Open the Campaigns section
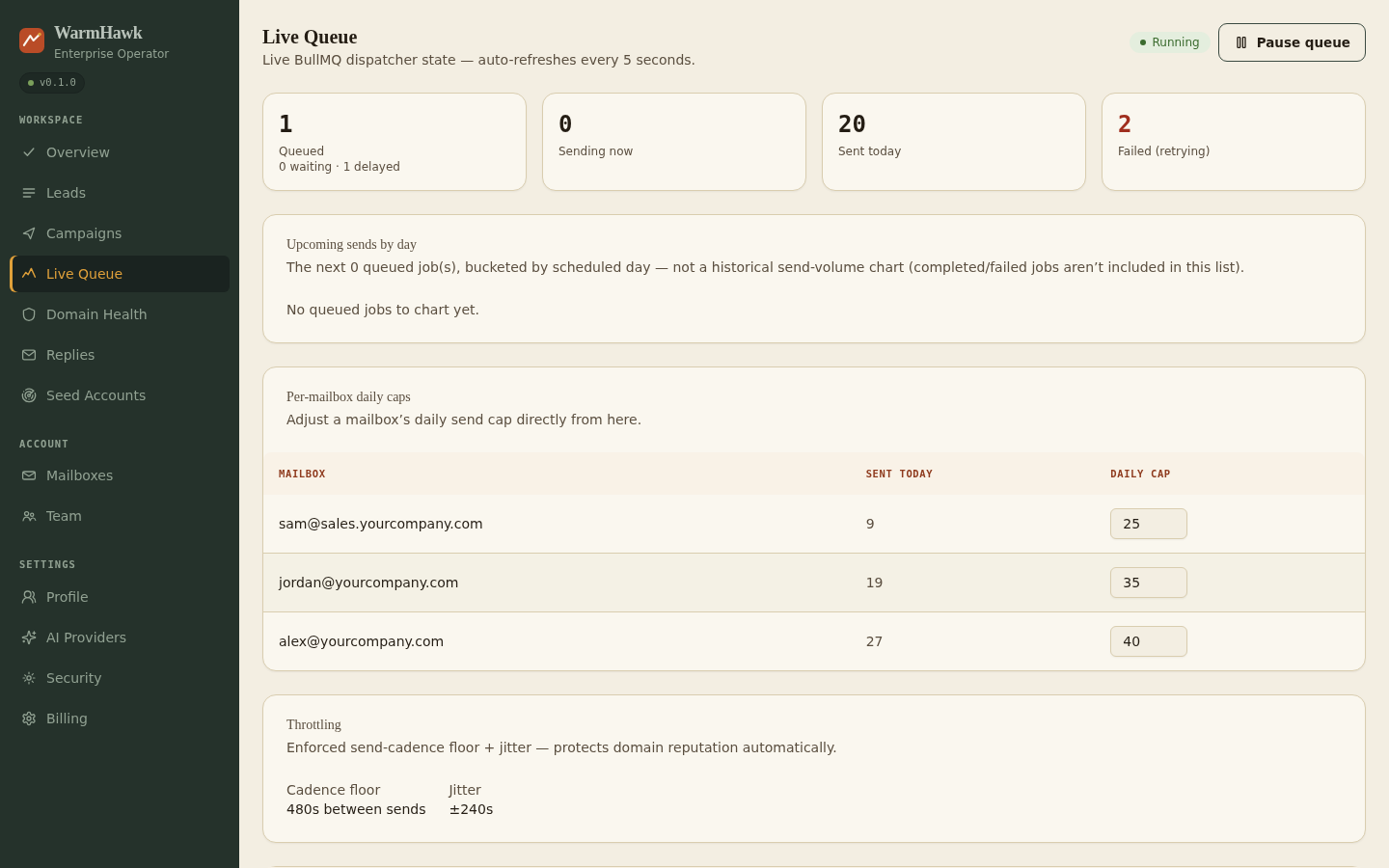This screenshot has height=868, width=1389. (x=120, y=233)
